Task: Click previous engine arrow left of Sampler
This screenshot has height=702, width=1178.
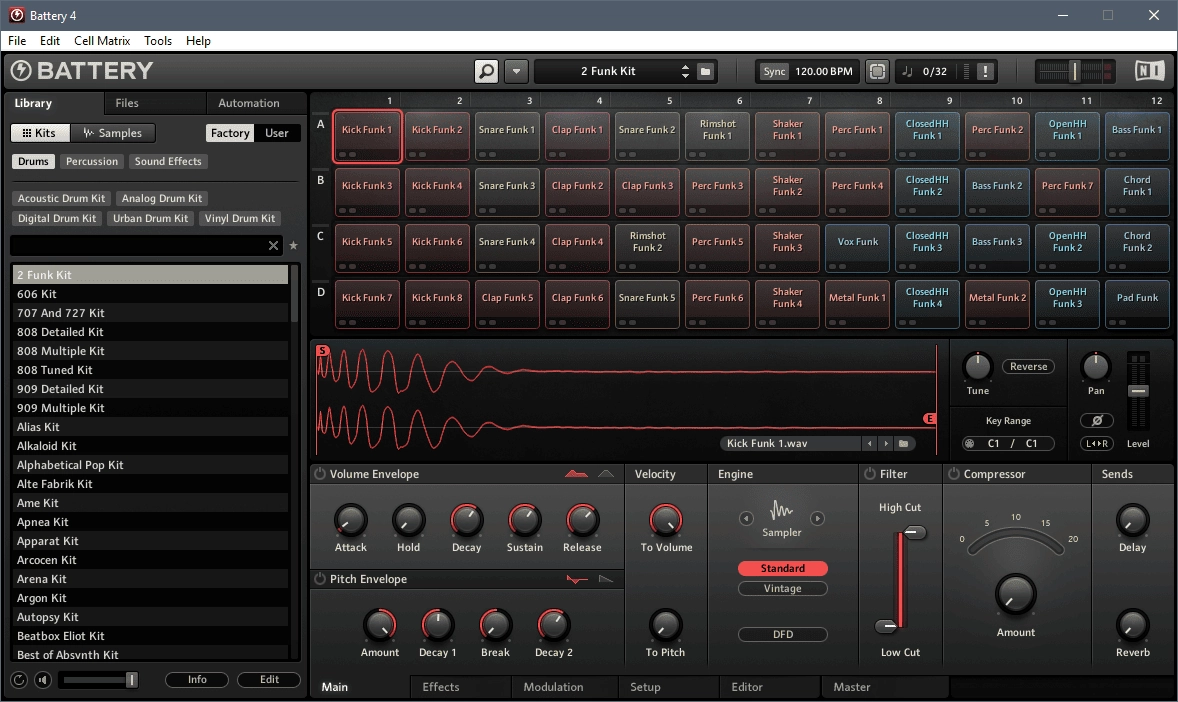Action: pyautogui.click(x=746, y=519)
